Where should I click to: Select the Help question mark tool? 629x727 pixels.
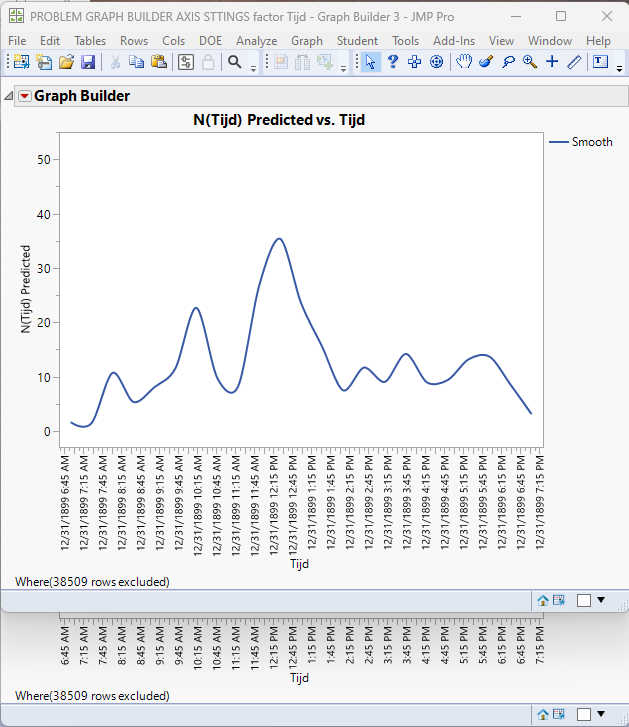coord(393,62)
